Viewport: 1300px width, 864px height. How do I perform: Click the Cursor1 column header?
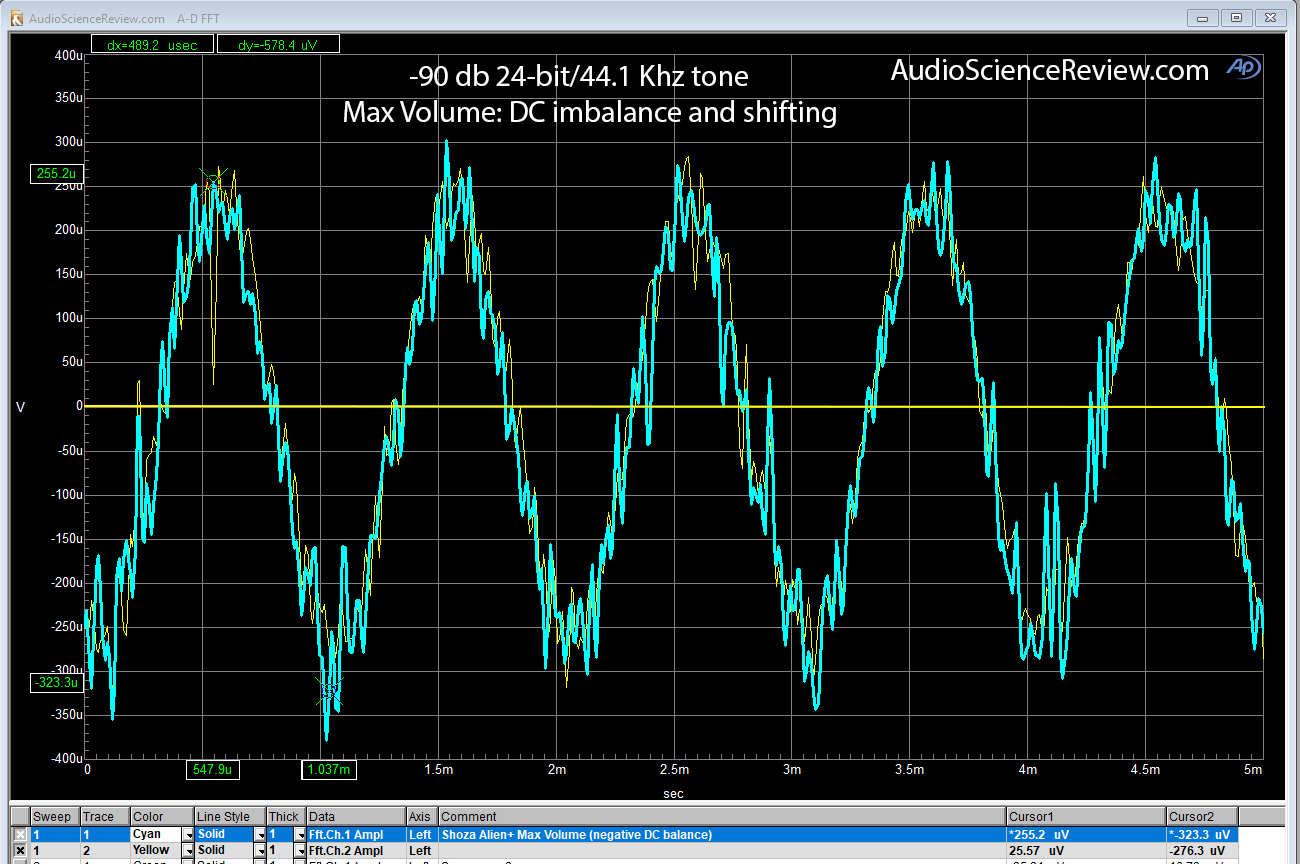click(1086, 817)
